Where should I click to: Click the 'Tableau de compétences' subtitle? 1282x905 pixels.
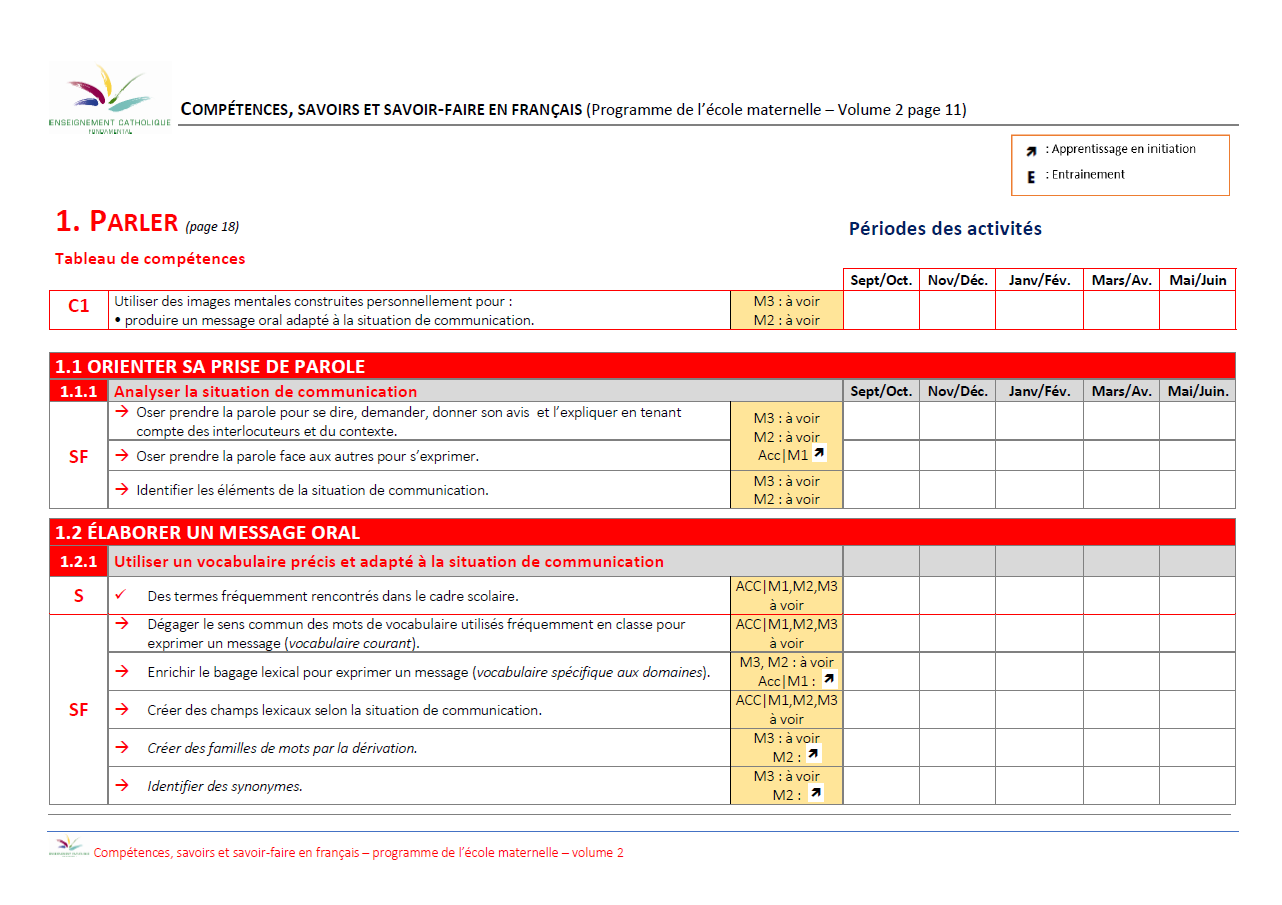point(150,259)
